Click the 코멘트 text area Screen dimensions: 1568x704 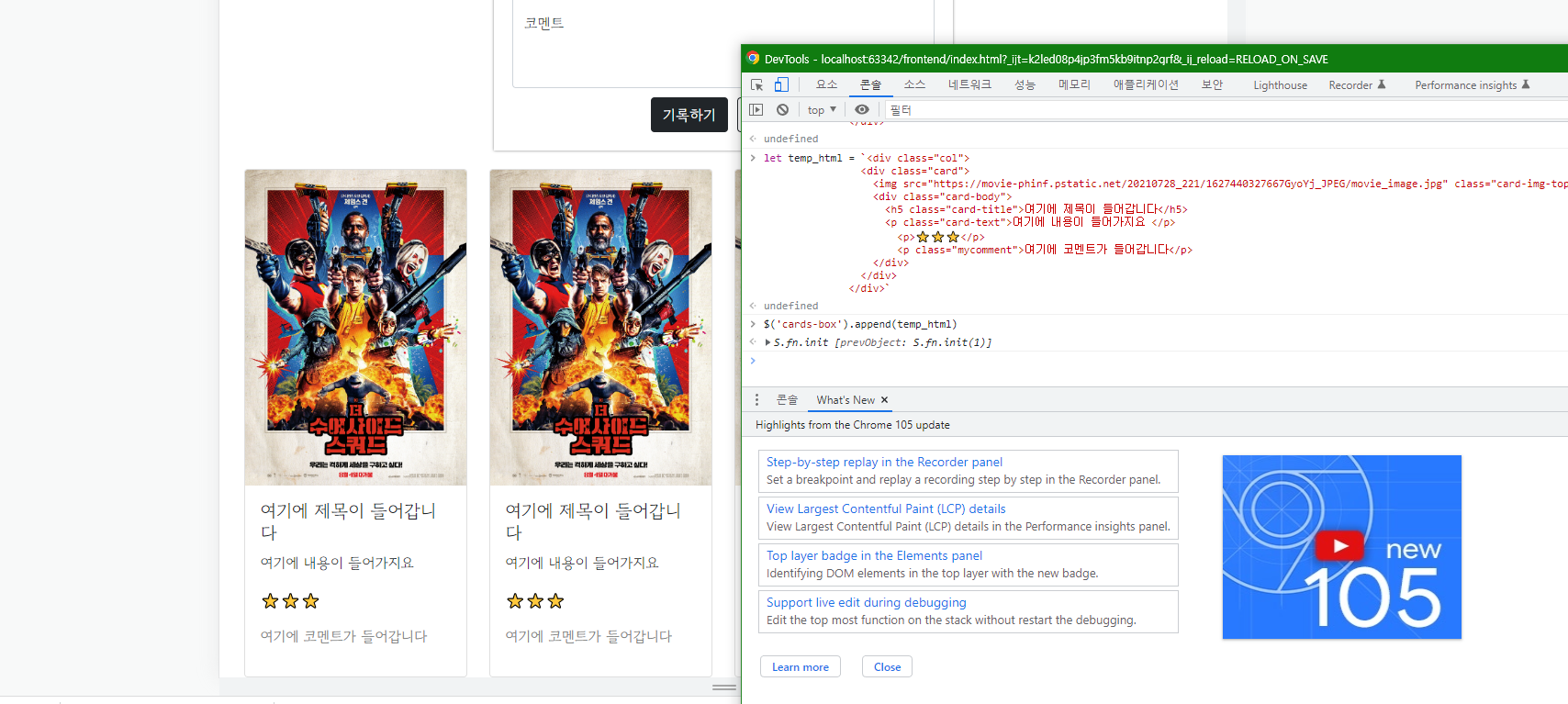click(723, 43)
